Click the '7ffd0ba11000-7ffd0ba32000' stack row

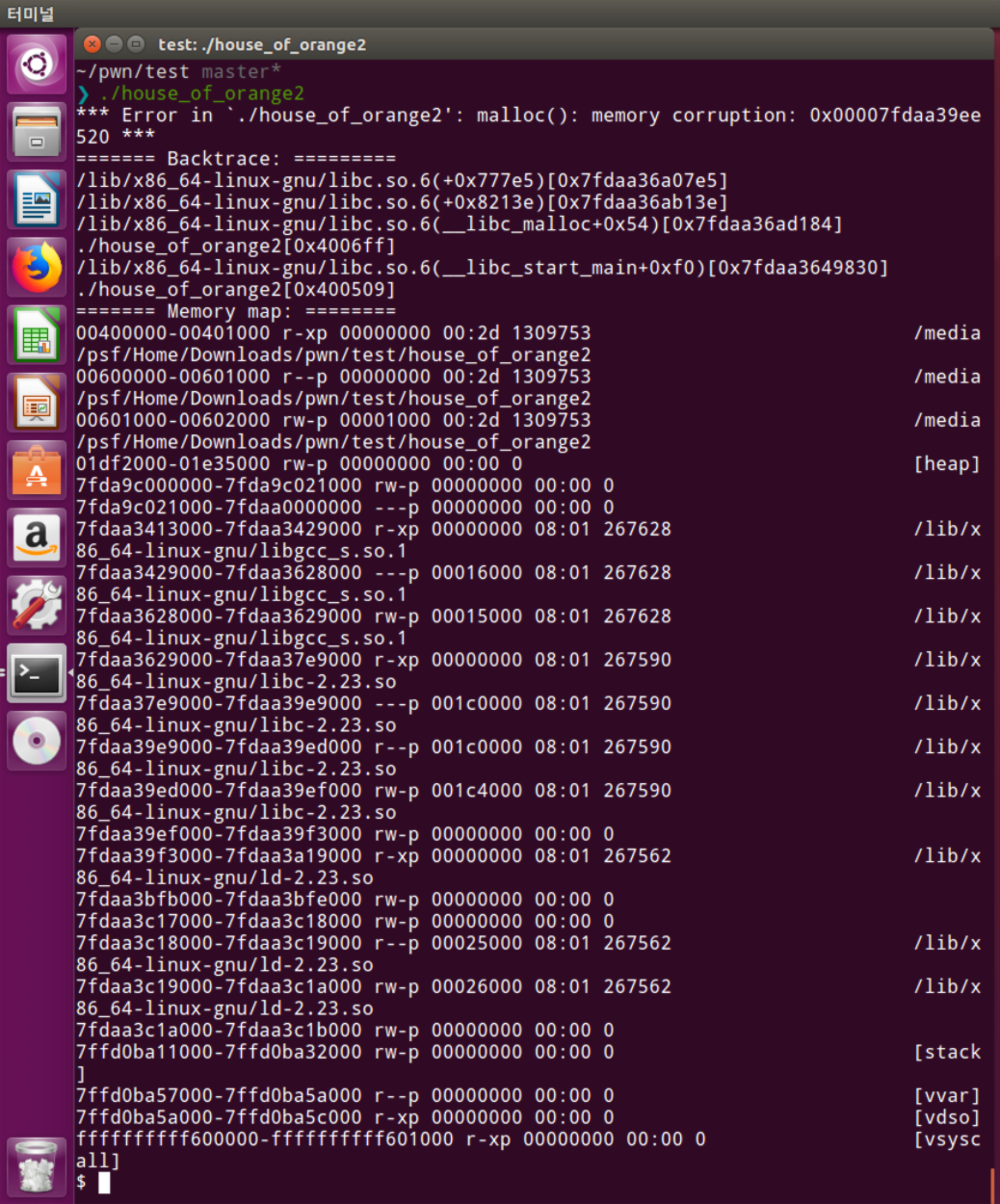(x=529, y=1063)
